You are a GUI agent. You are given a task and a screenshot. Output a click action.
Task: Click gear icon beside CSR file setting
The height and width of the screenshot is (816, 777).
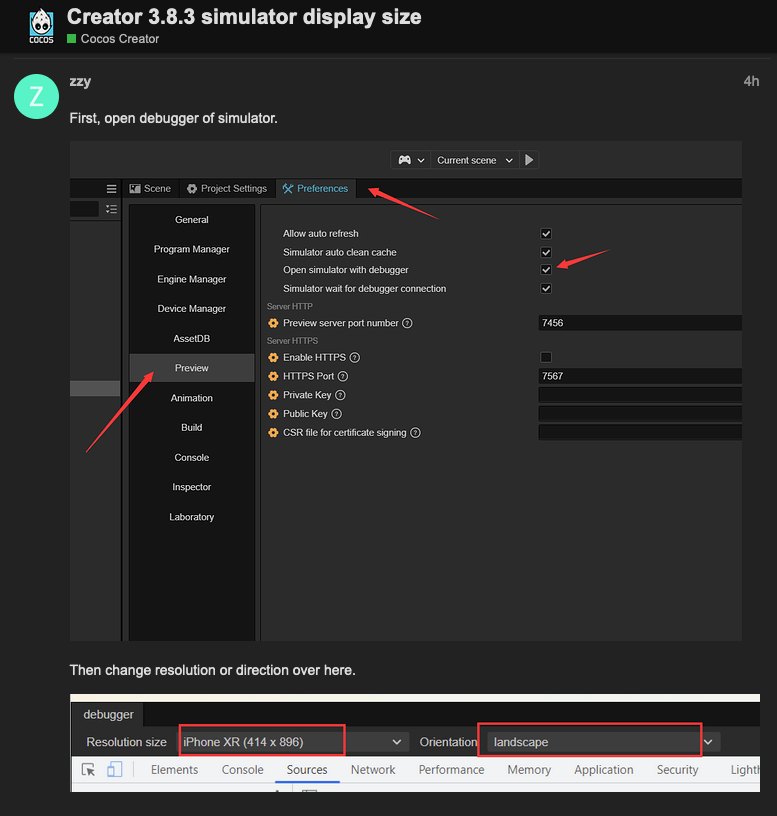click(x=273, y=432)
